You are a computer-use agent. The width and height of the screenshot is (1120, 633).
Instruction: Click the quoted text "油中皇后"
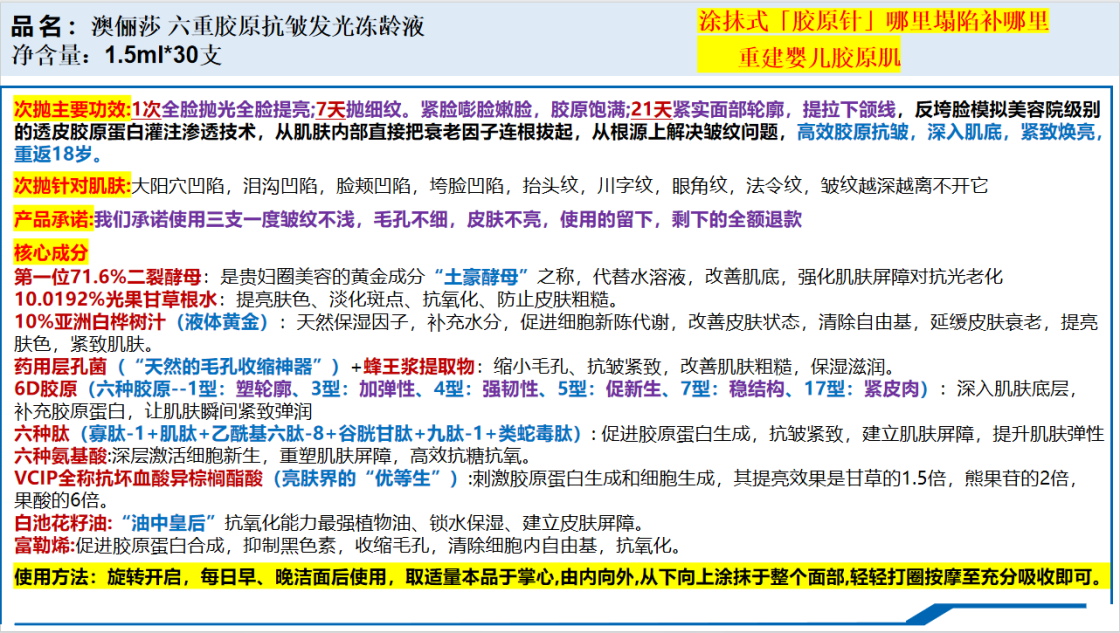click(169, 523)
